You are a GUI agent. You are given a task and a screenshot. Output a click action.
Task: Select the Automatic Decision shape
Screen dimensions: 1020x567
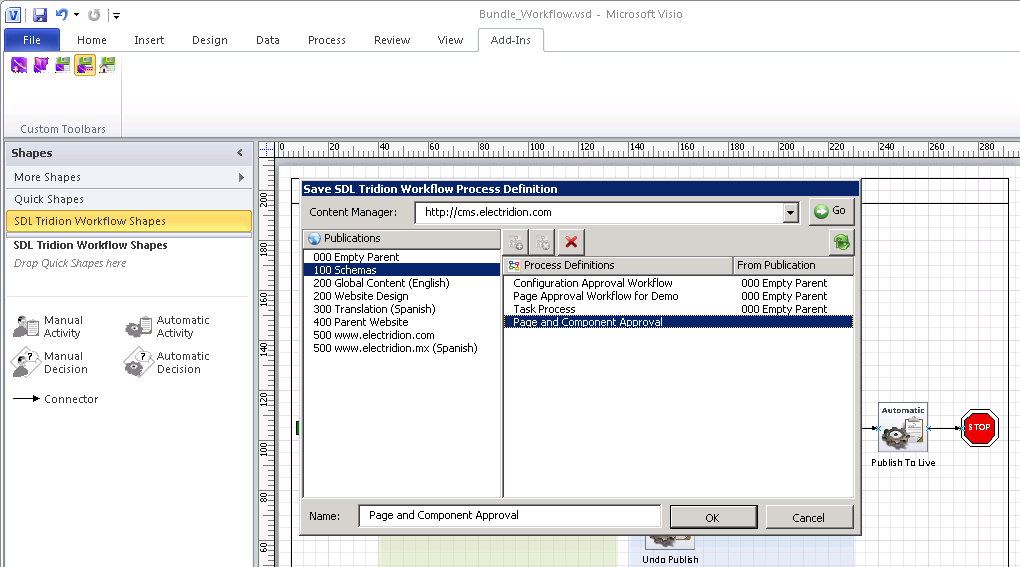tap(166, 363)
